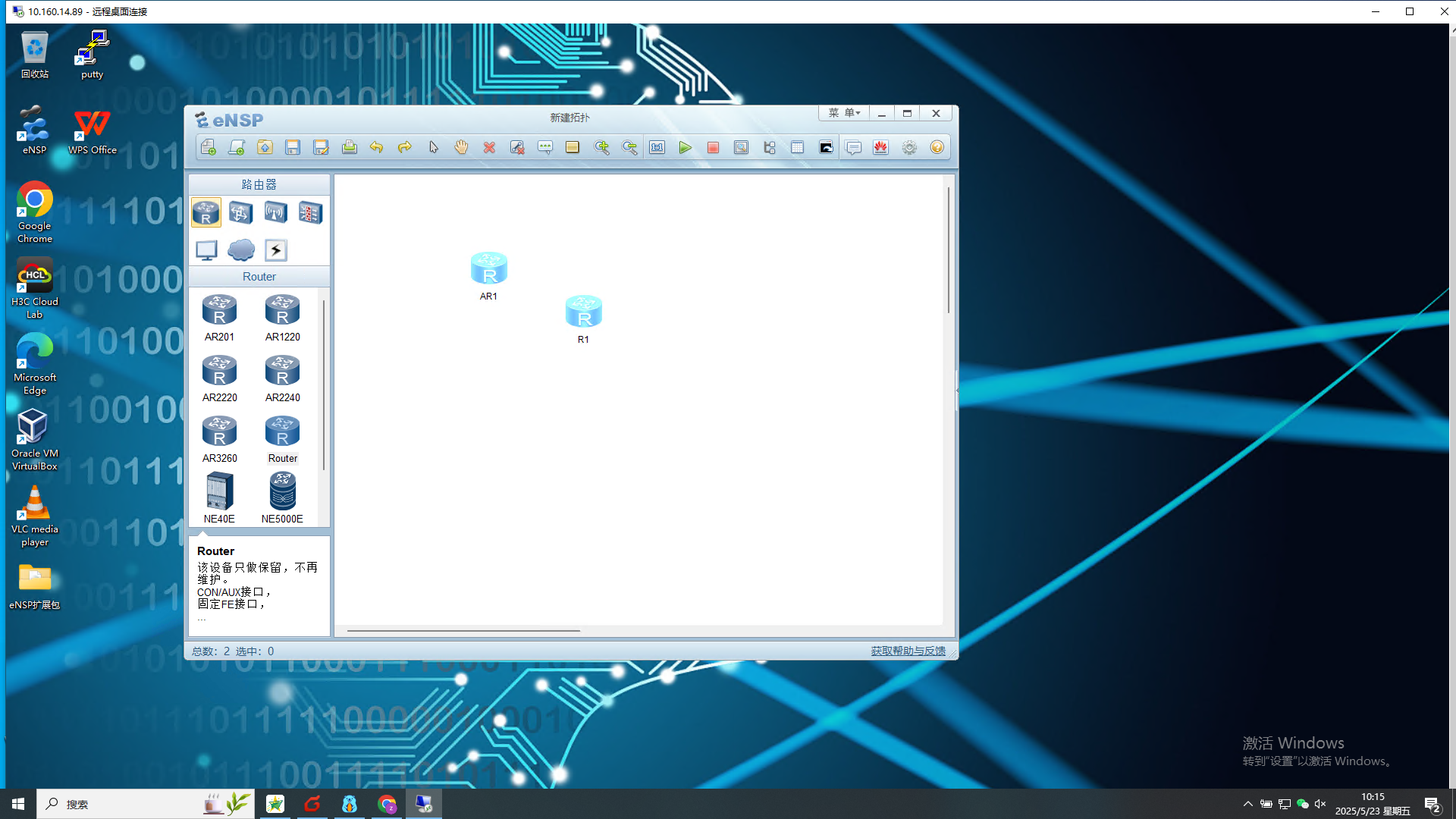Click the New Topology toolbar icon
Screen dimensions: 1456x819
coord(209,148)
